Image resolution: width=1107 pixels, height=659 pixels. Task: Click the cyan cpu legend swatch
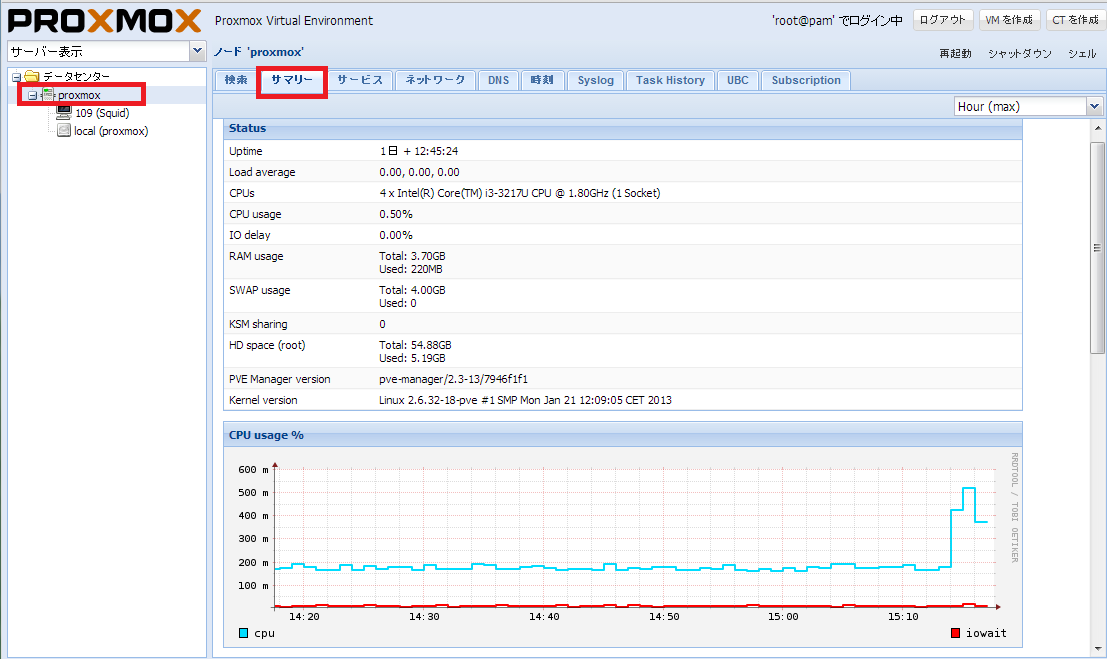tap(244, 633)
